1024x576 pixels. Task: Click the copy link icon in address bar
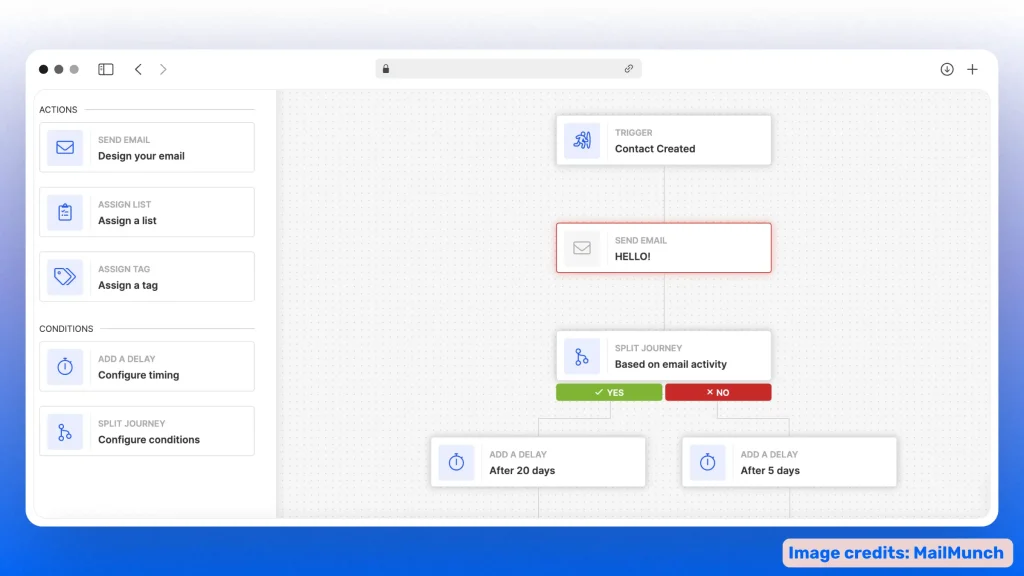pos(629,68)
